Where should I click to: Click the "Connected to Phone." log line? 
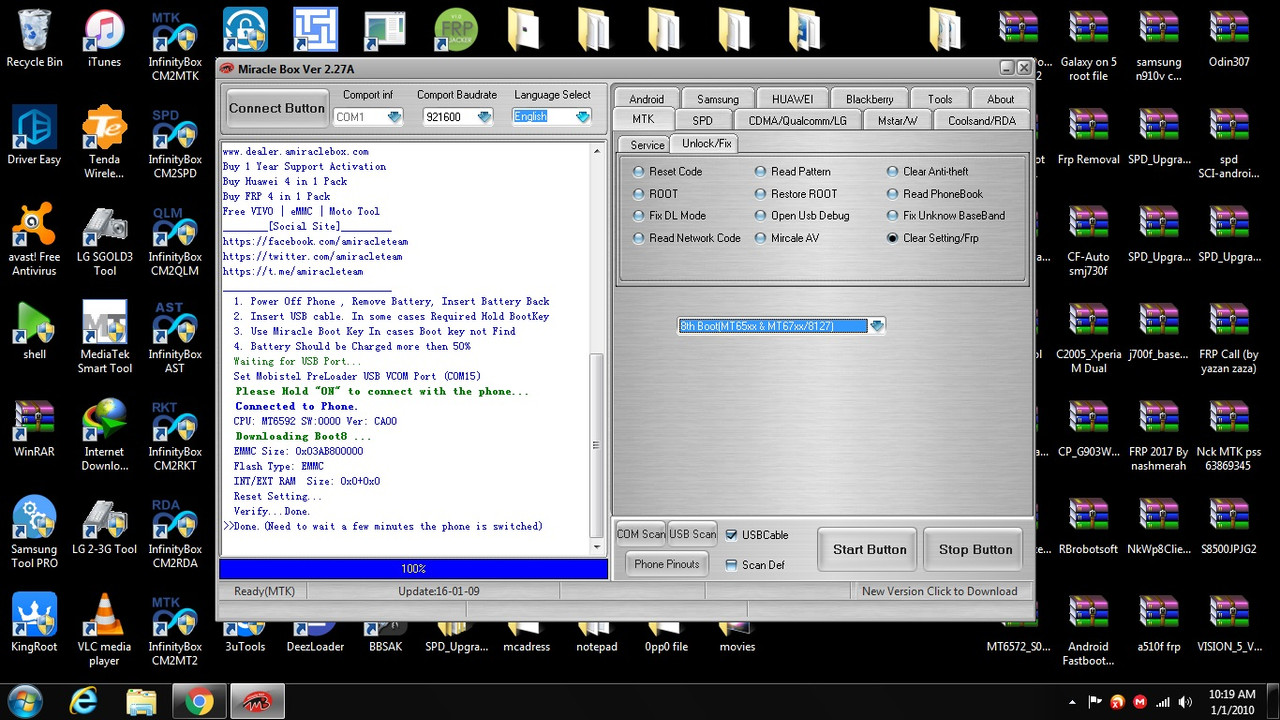297,407
